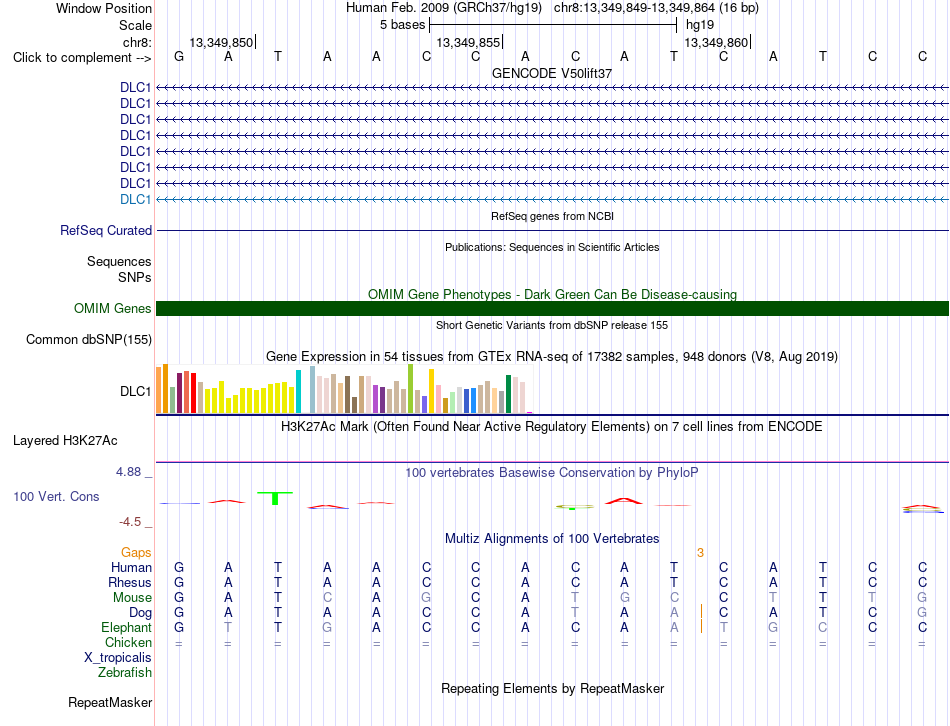This screenshot has width=950, height=726.
Task: Click the RefSeq Curated intron line
Action: (x=552, y=230)
